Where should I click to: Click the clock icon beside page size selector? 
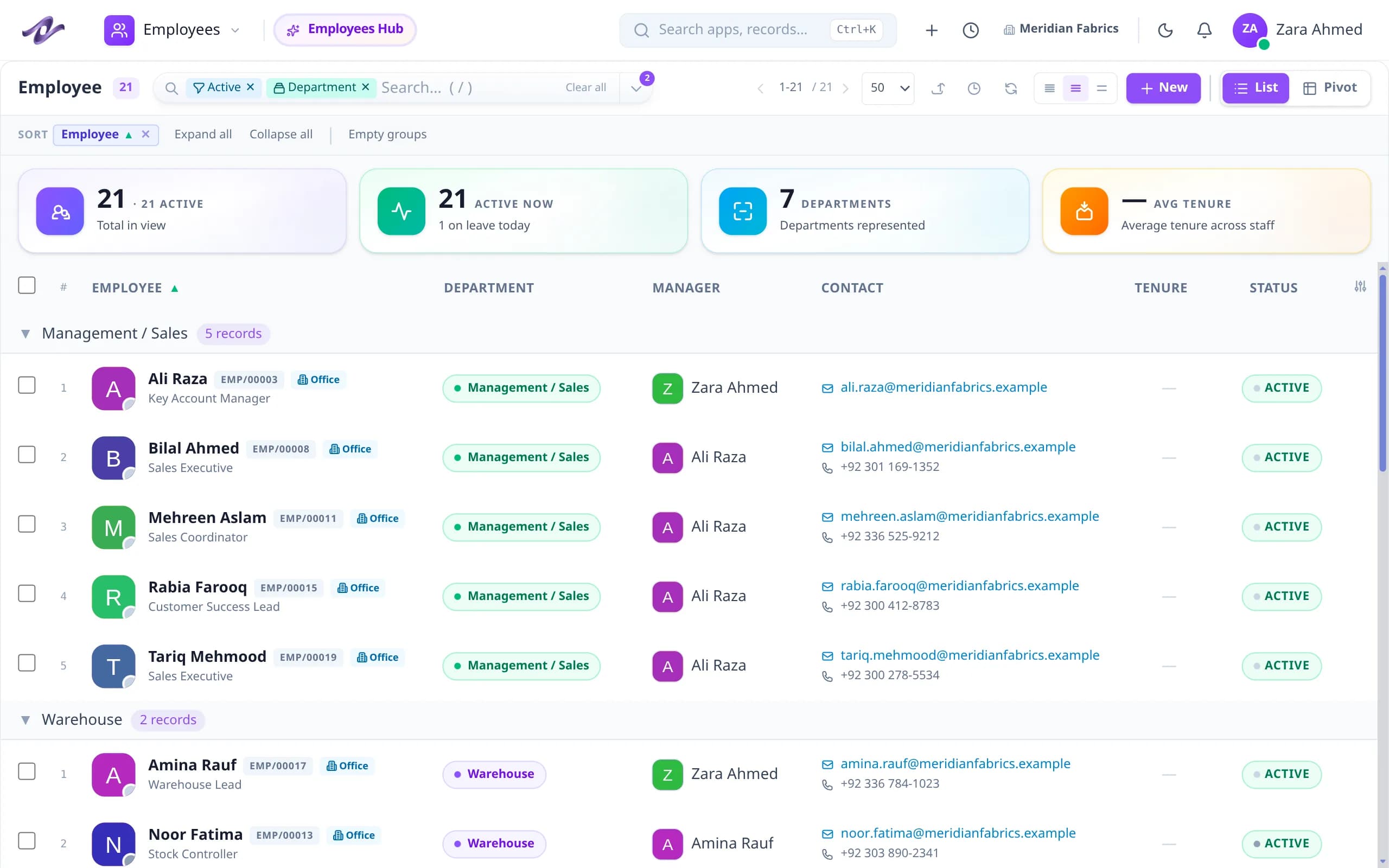pos(974,88)
